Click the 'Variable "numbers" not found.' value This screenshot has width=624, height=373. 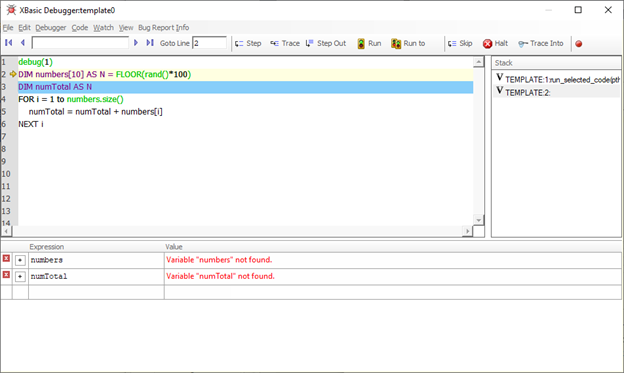pyautogui.click(x=219, y=260)
